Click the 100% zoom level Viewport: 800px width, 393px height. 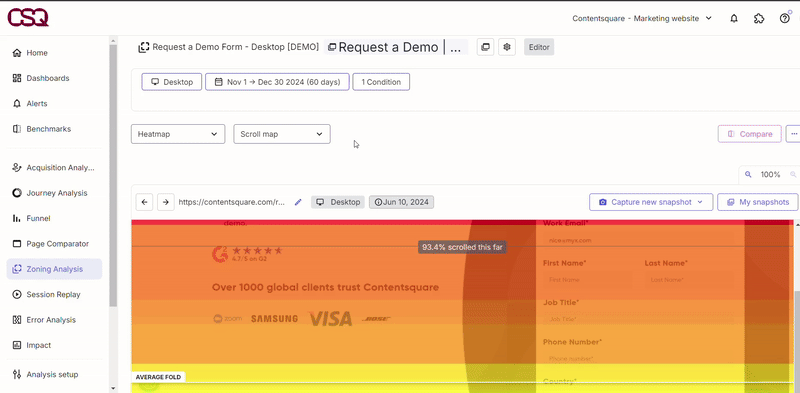tap(770, 175)
